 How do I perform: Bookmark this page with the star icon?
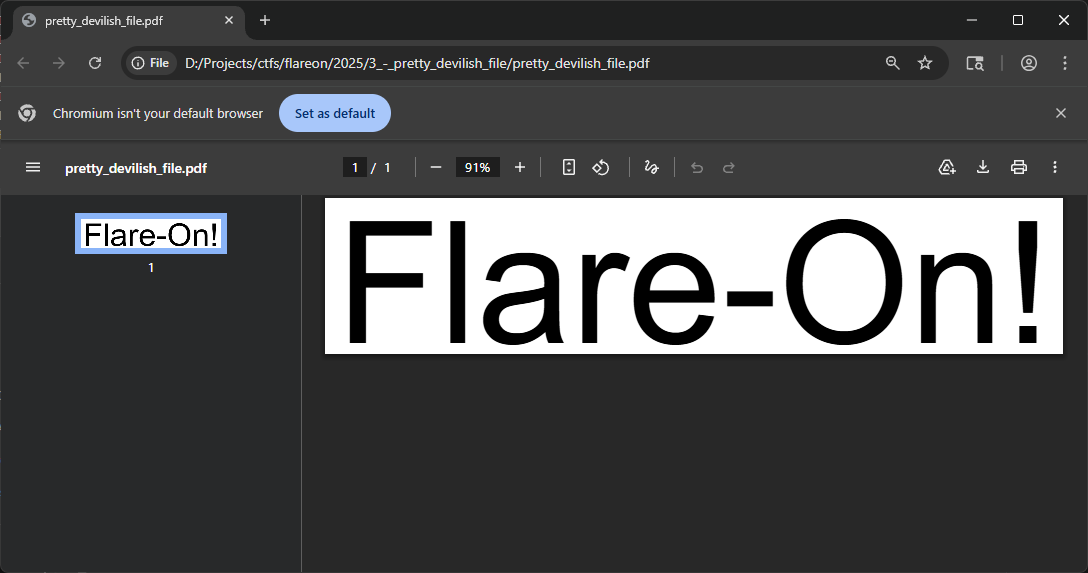925,63
